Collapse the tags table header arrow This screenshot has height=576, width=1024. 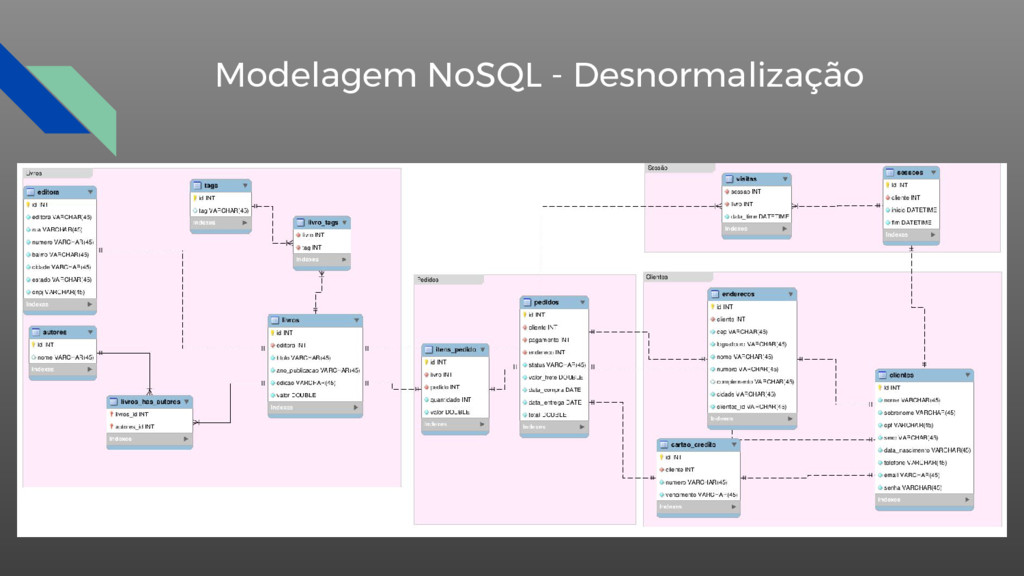pos(246,185)
